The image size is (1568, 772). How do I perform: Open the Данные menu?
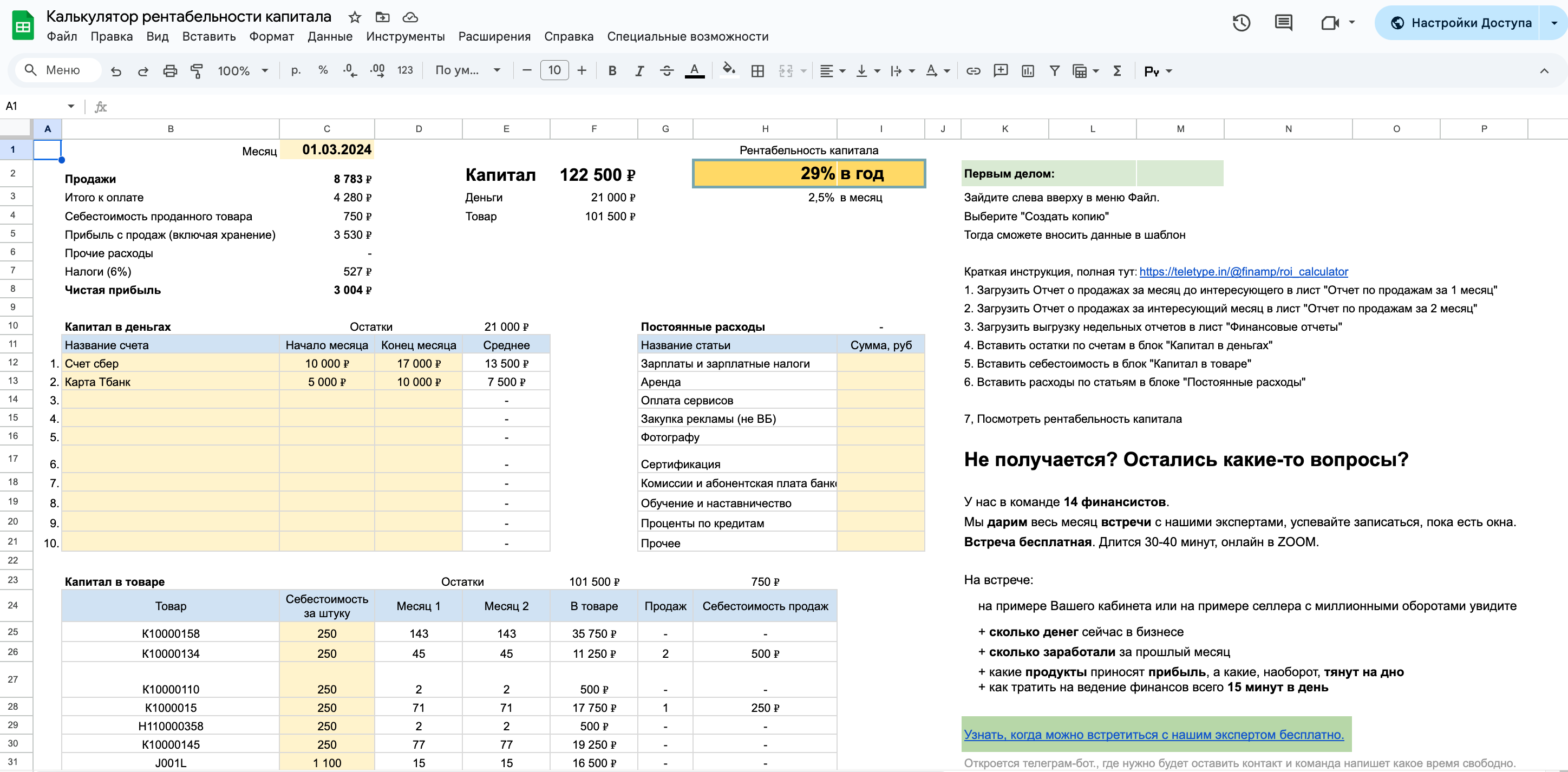pos(329,36)
